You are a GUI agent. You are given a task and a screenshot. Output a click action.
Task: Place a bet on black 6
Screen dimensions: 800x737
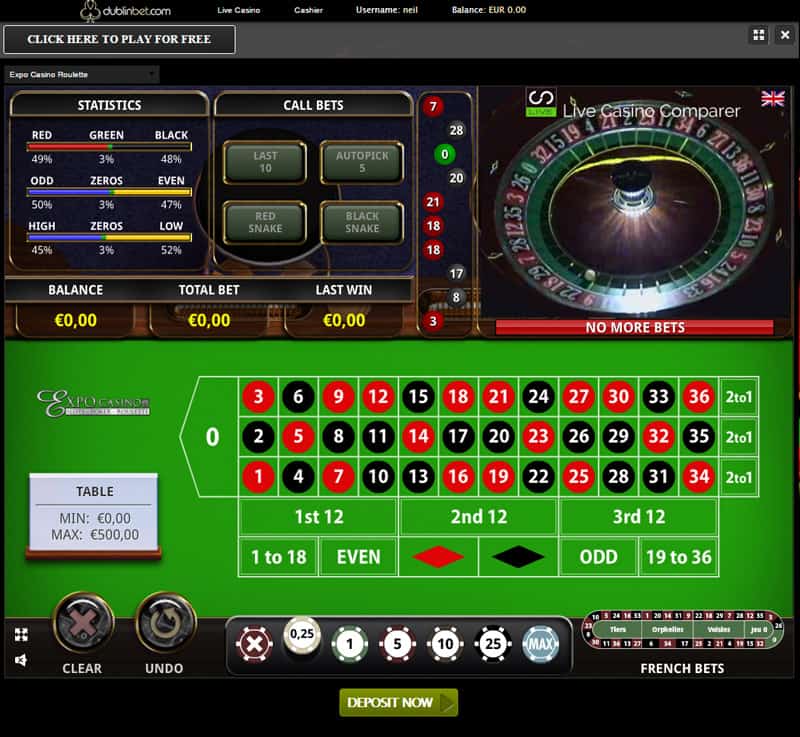298,396
